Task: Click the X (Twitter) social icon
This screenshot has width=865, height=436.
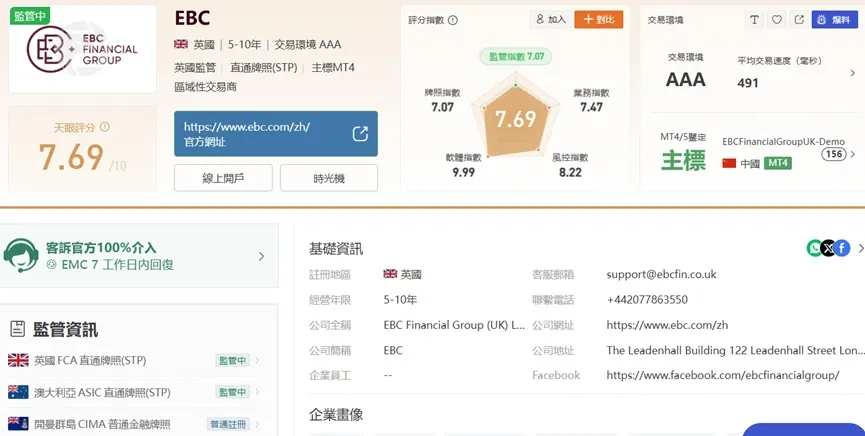Action: coord(828,248)
